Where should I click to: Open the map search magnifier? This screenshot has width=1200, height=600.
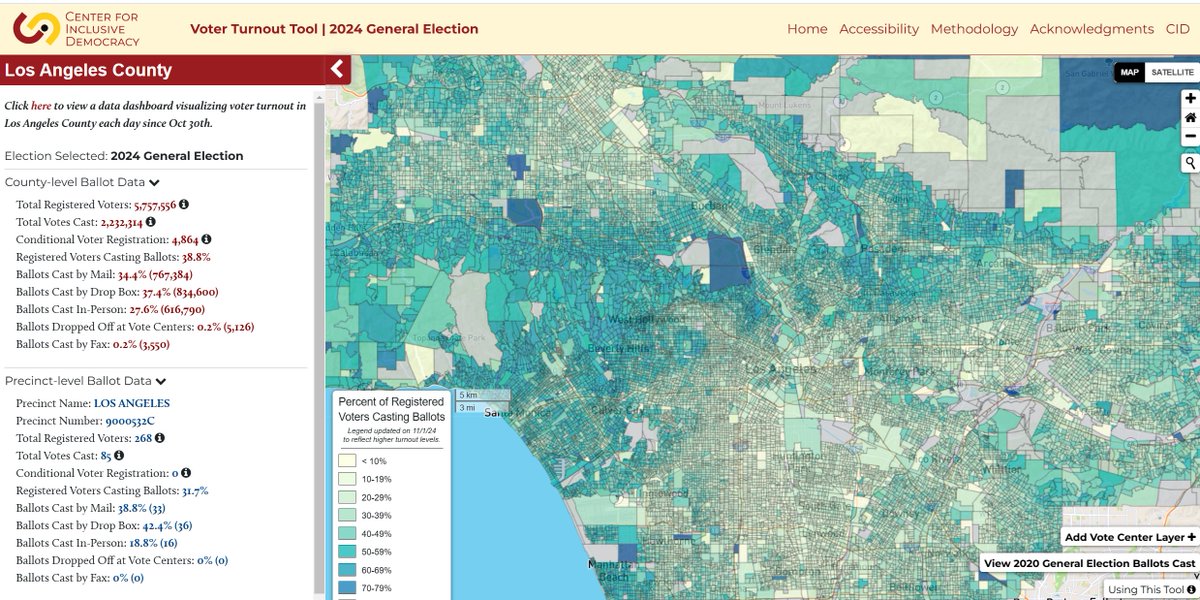1190,163
